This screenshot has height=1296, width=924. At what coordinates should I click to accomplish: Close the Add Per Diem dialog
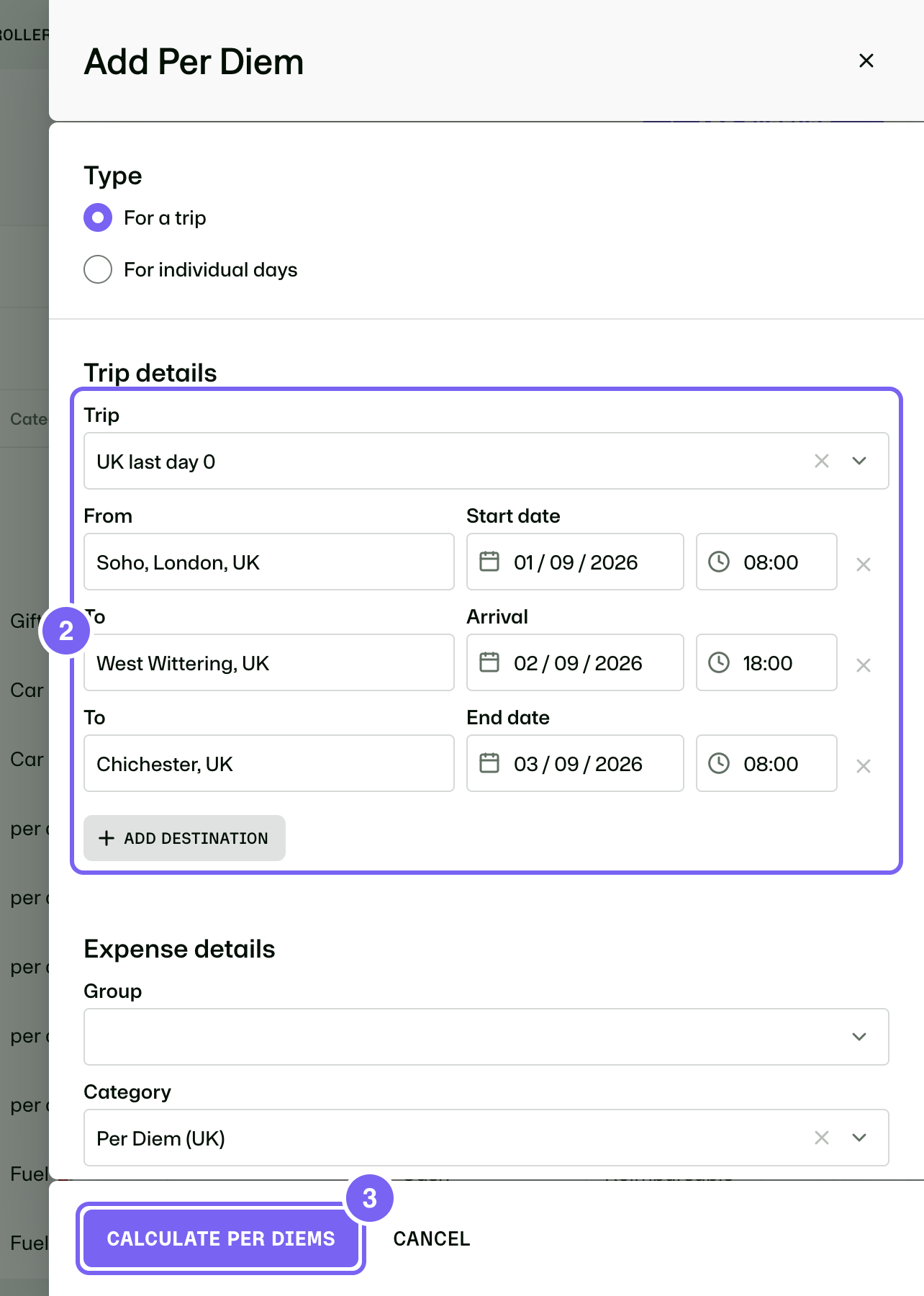point(866,60)
